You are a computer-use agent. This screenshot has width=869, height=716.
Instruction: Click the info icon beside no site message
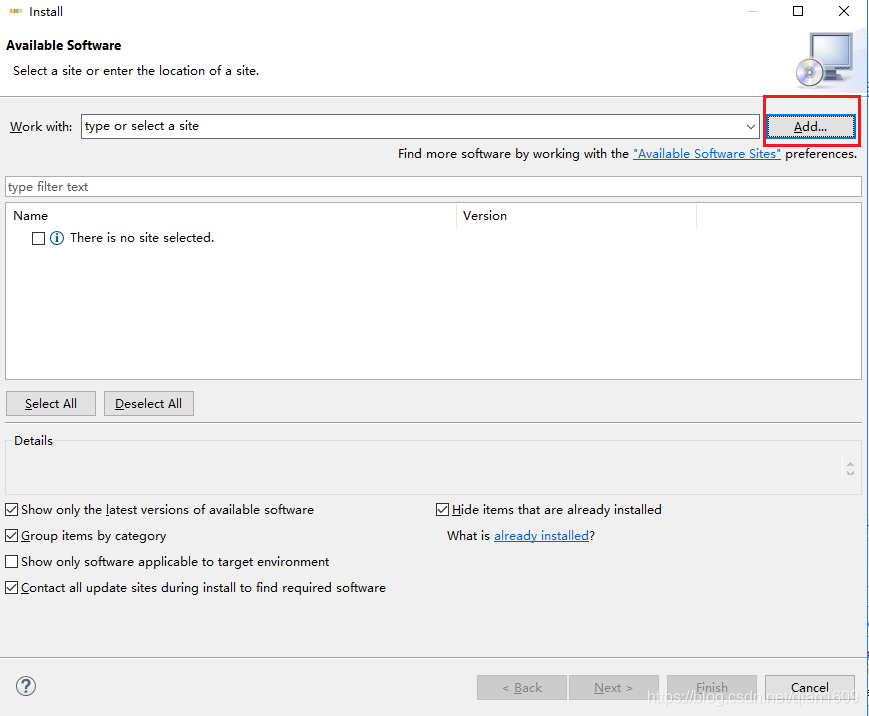[57, 238]
